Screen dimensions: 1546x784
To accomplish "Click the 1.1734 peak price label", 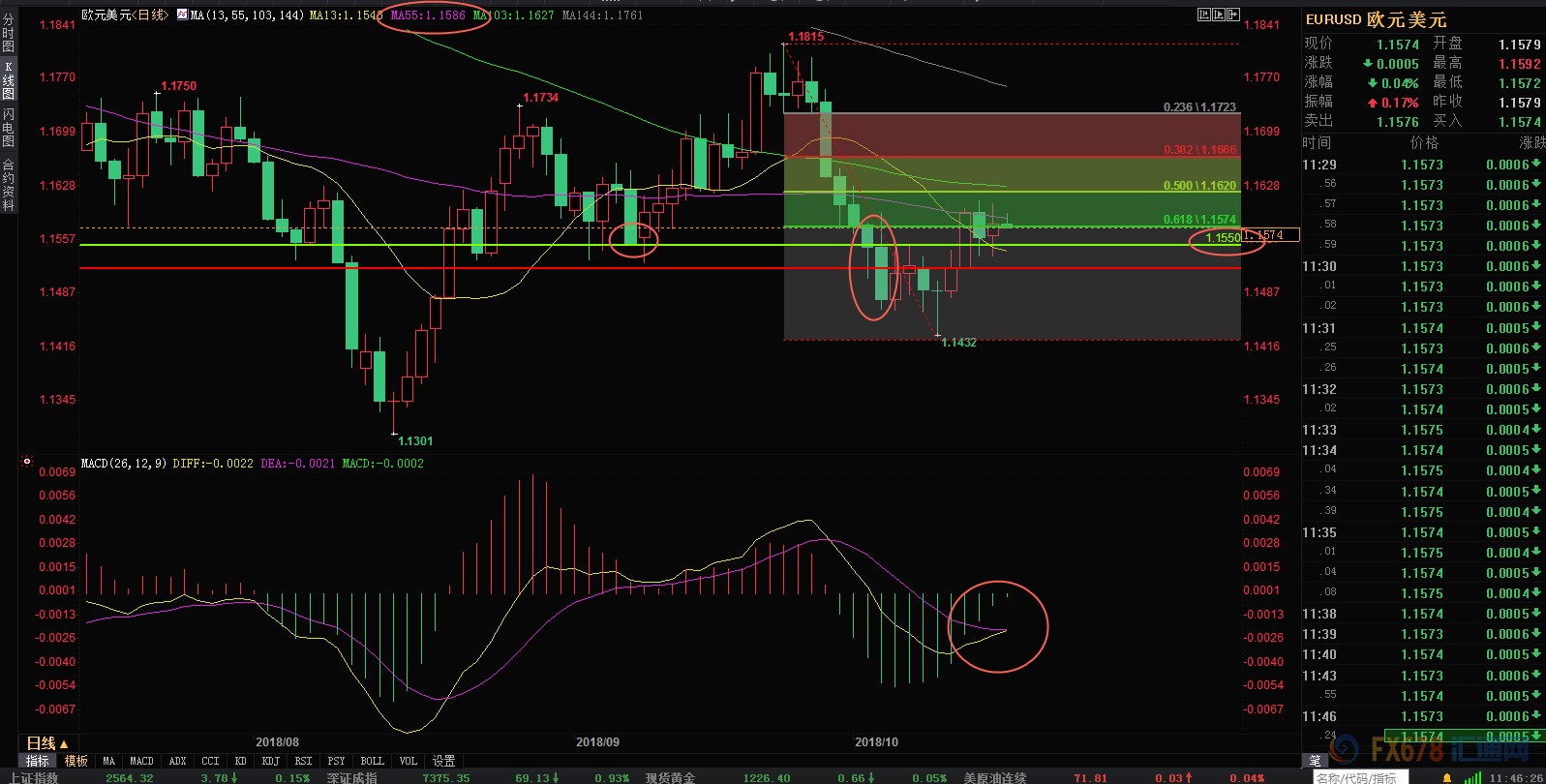I will coord(540,98).
